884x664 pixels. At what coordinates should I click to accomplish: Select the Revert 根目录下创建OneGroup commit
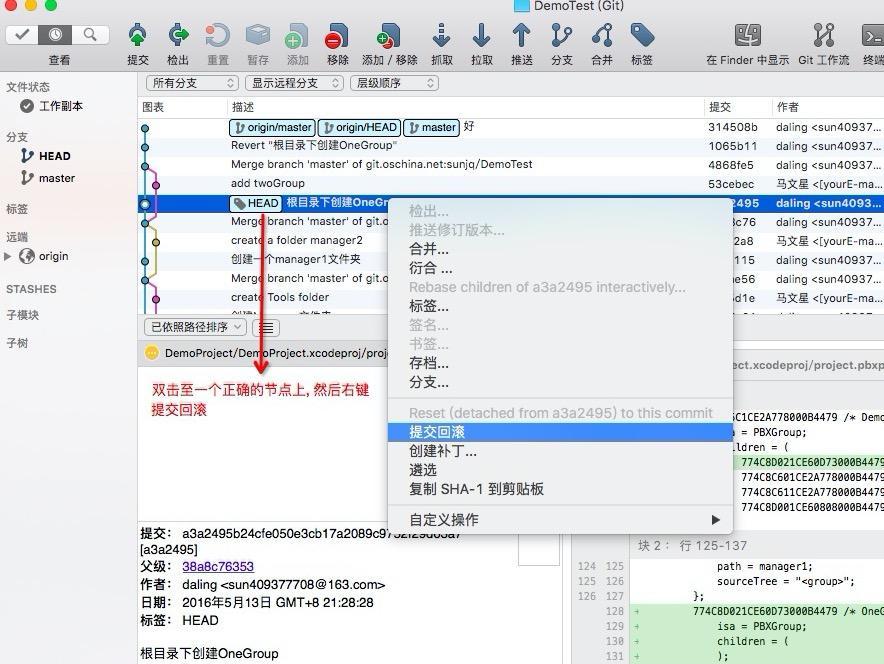click(510, 146)
